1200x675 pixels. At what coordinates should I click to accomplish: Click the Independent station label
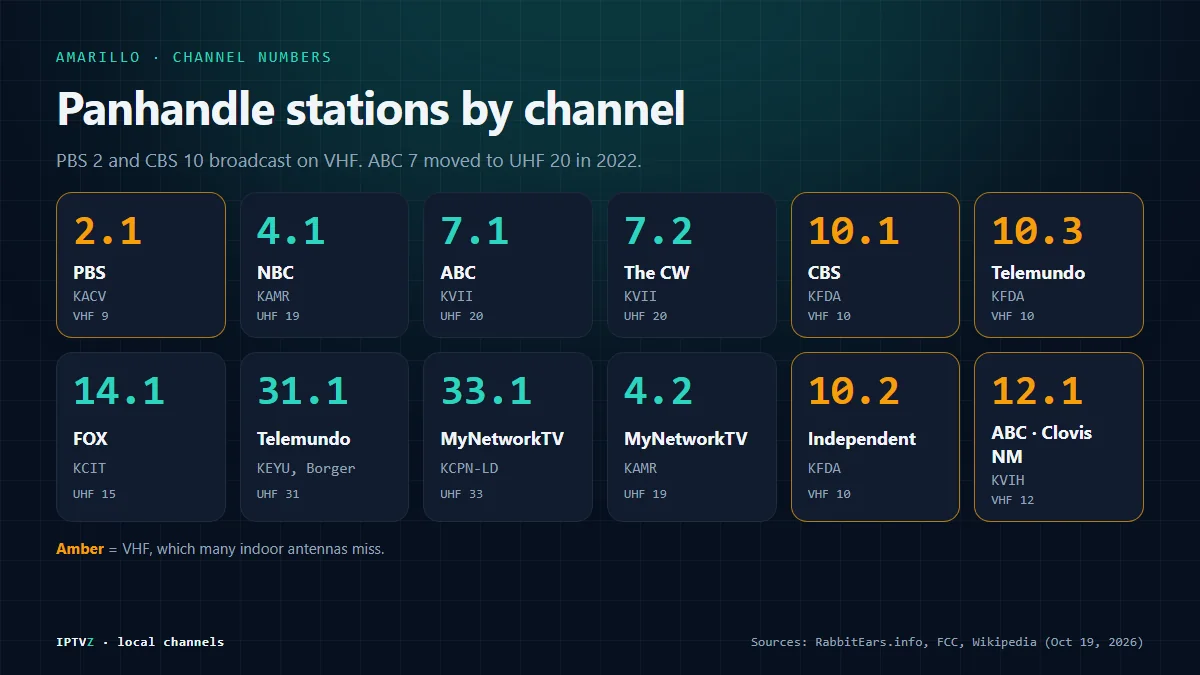[862, 438]
